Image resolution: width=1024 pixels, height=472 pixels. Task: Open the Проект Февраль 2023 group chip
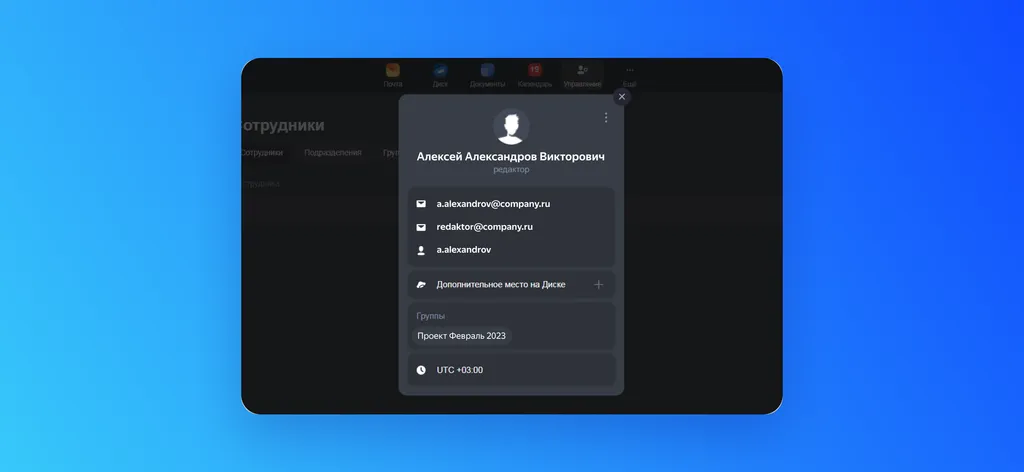461,336
